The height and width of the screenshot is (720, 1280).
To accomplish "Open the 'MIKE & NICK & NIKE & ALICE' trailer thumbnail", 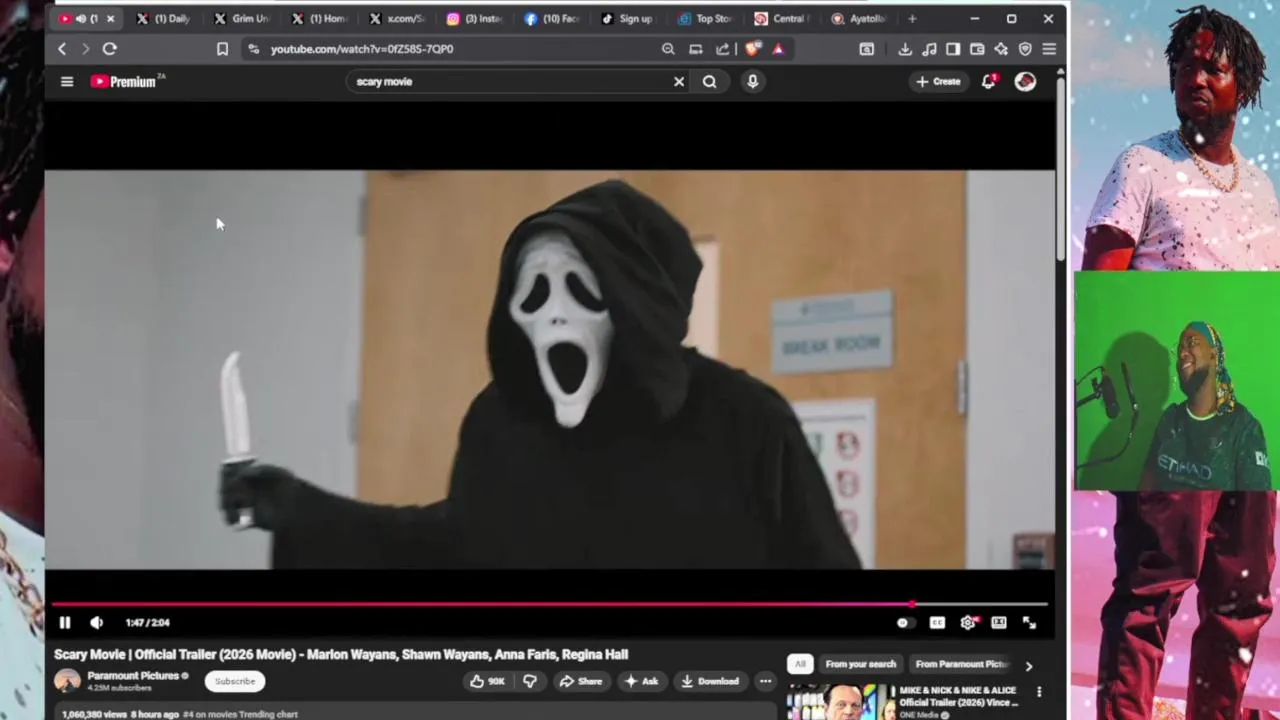I will (x=839, y=702).
